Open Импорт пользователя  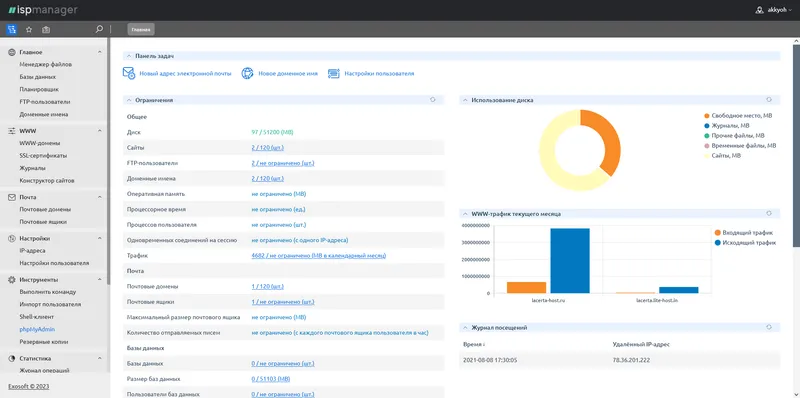click(50, 304)
